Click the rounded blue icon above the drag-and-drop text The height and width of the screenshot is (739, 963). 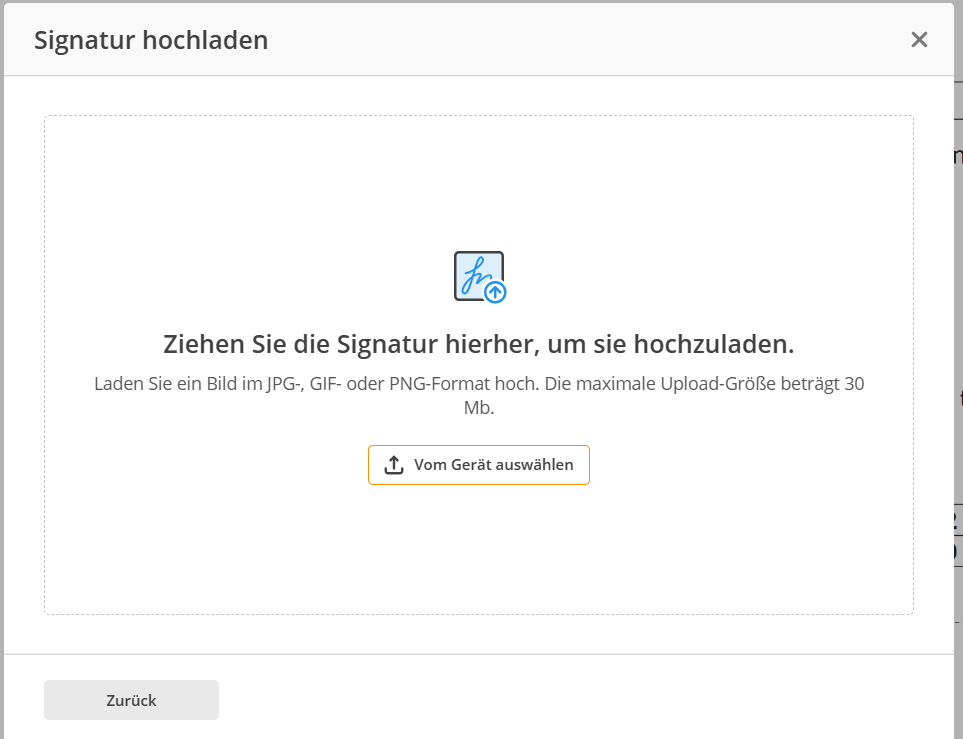[480, 277]
